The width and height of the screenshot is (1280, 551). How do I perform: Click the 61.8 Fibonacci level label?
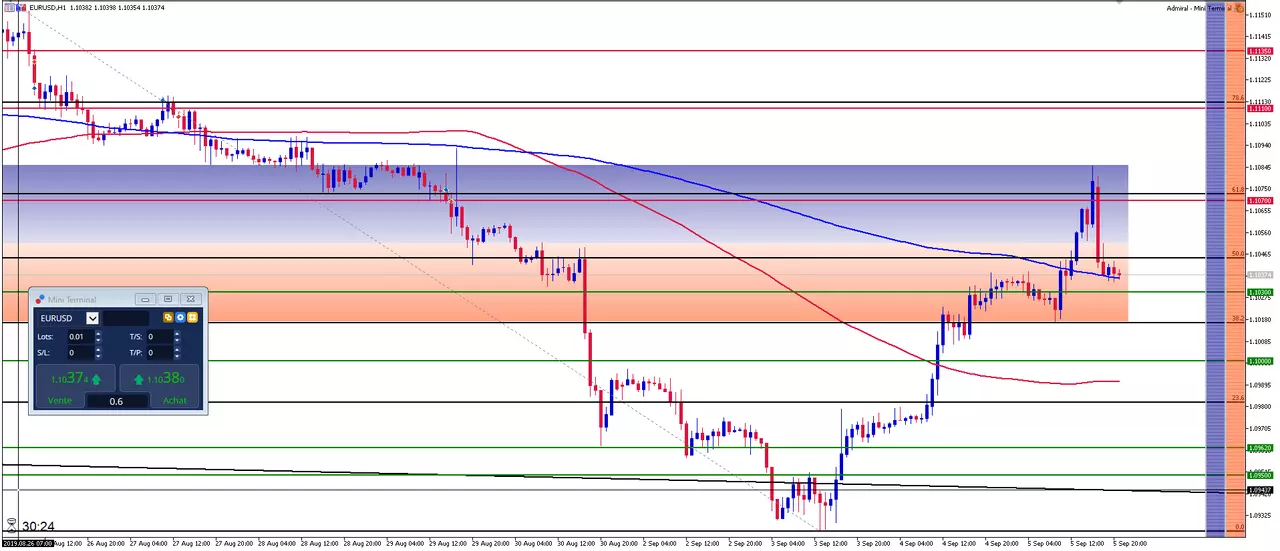click(x=1237, y=189)
